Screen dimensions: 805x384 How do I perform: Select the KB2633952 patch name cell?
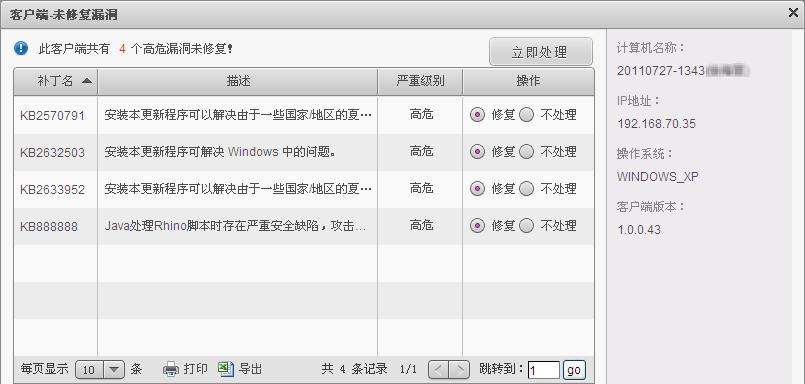[x=52, y=189]
